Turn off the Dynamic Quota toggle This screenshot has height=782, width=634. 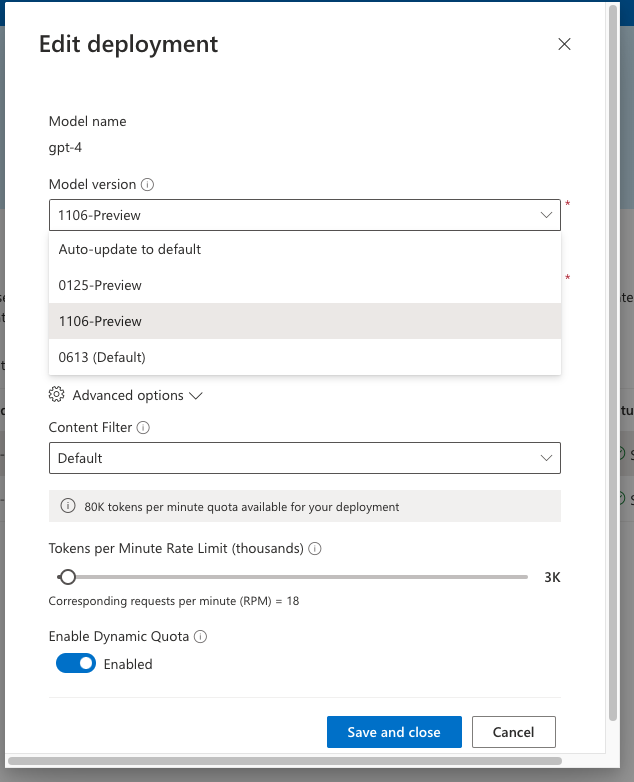[x=76, y=663]
